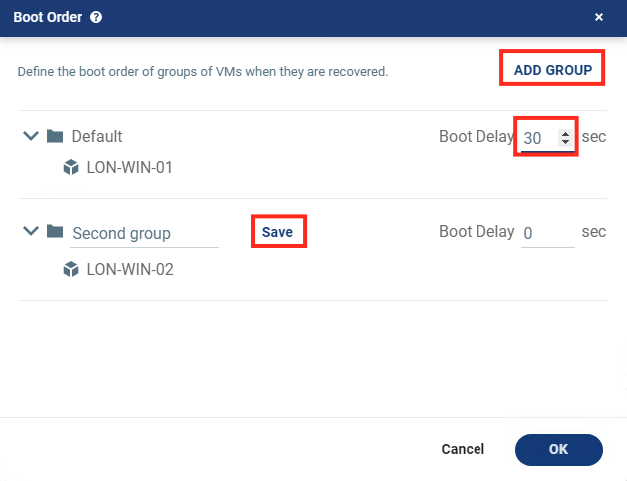627x481 pixels.
Task: Focus the Default Boot Delay field
Action: (x=537, y=139)
